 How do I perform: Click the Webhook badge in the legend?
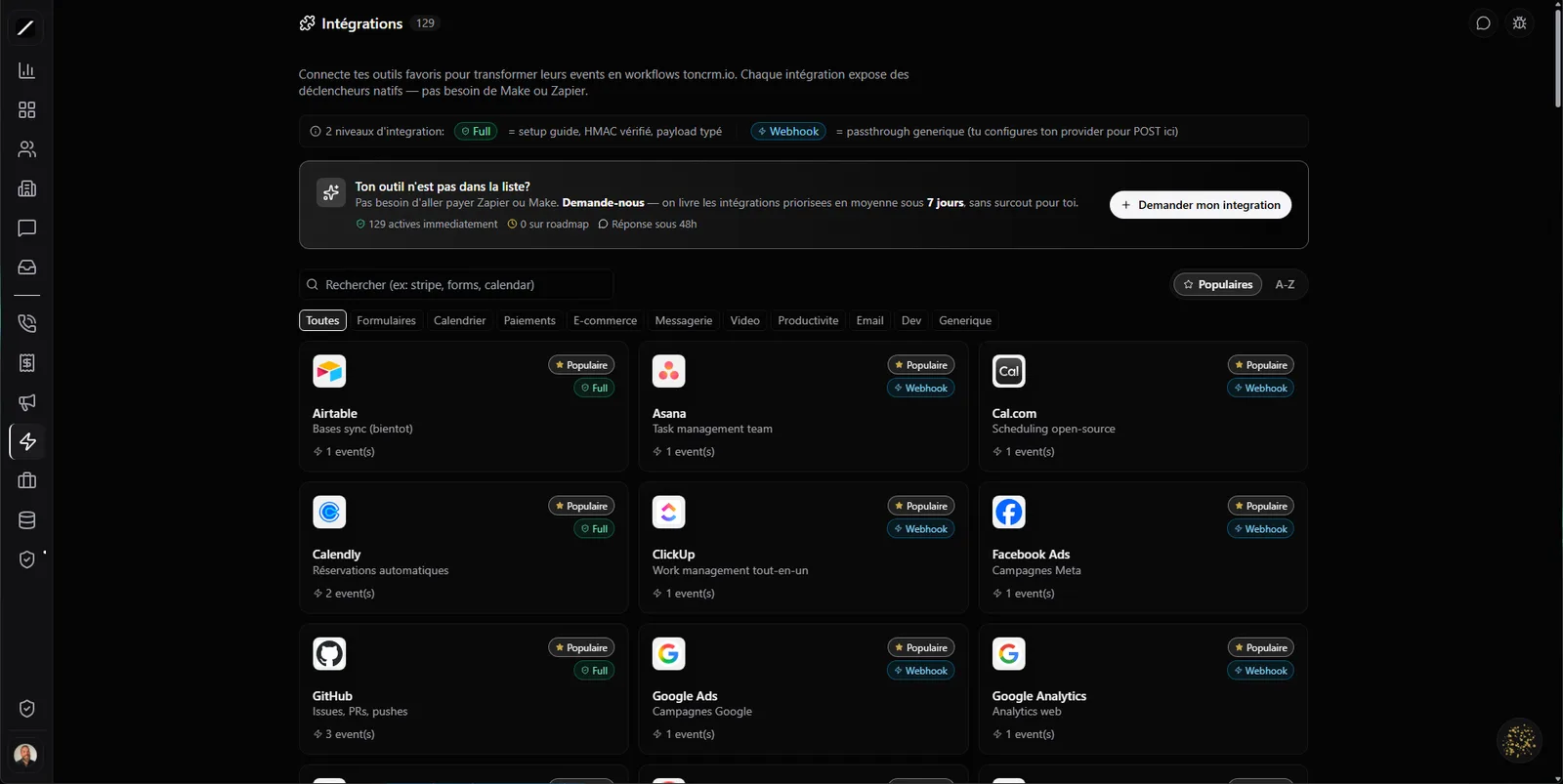(x=788, y=131)
